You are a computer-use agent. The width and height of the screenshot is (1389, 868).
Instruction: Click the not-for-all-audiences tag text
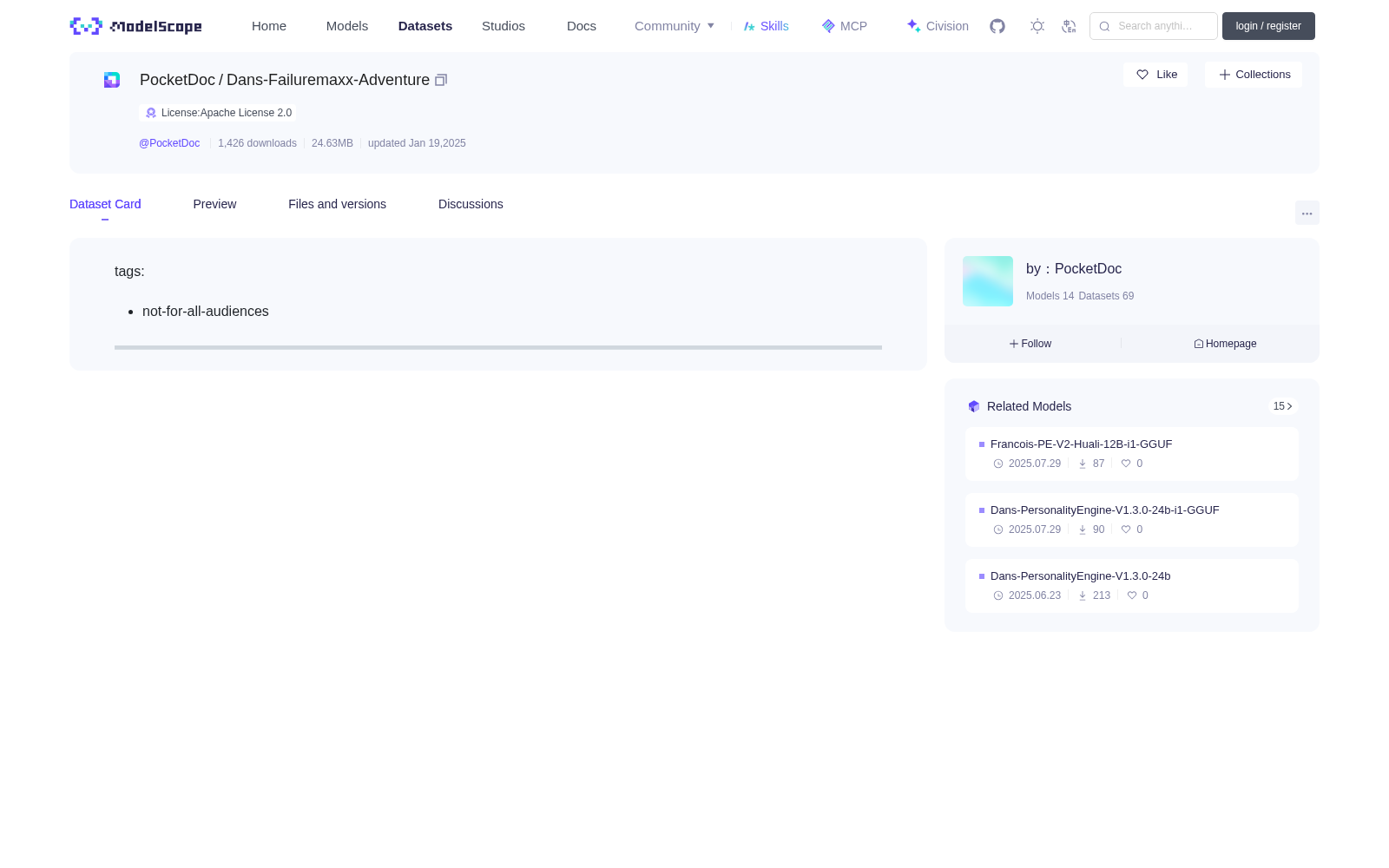[206, 312]
